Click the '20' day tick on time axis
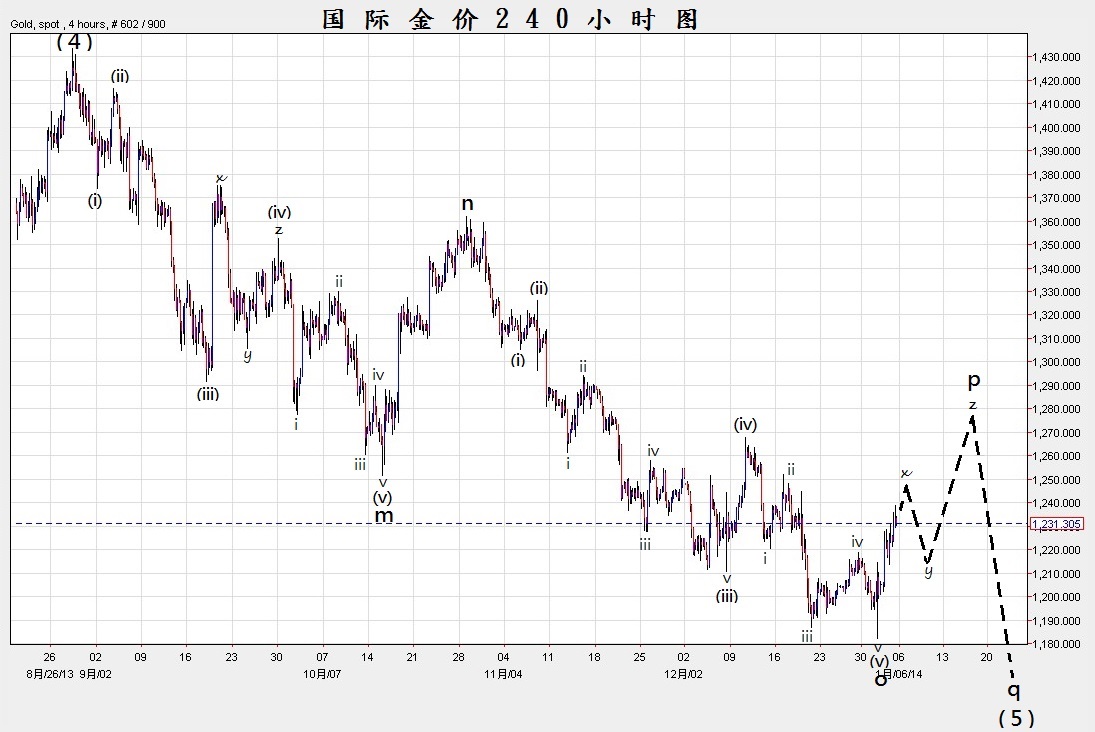 click(x=987, y=657)
